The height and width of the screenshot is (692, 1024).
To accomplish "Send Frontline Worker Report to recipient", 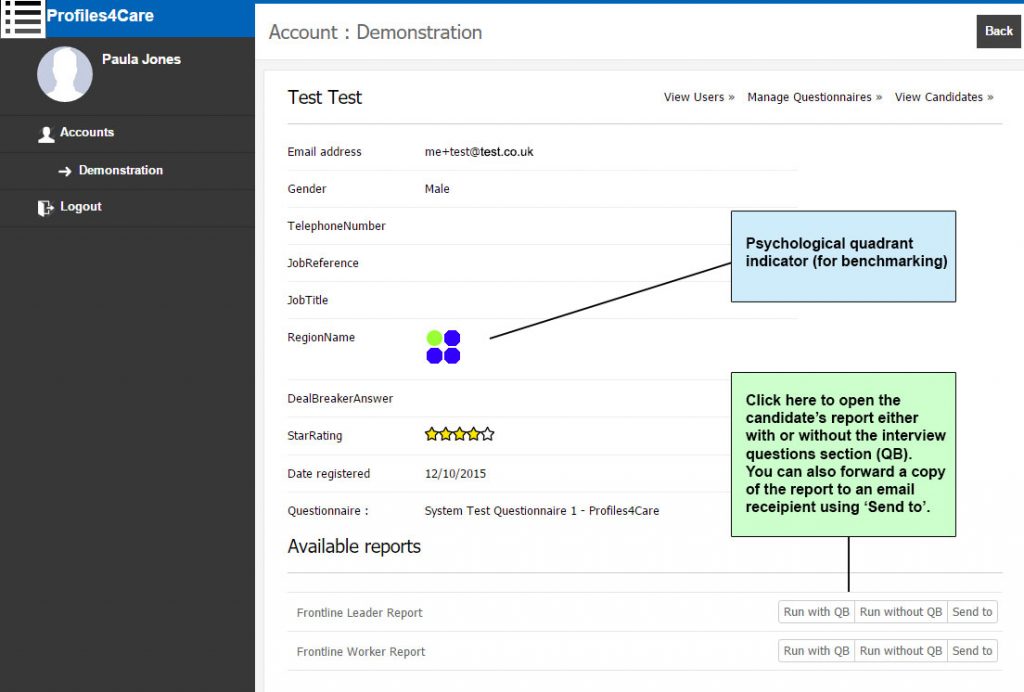I will click(972, 651).
